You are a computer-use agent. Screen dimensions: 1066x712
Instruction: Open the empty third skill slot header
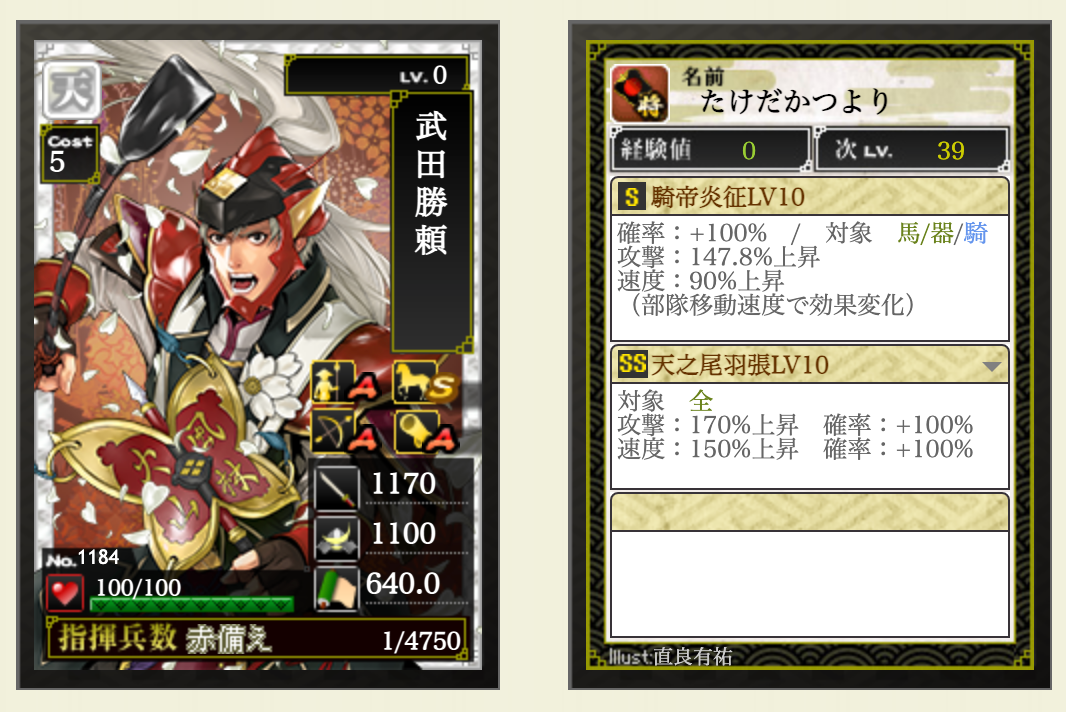click(810, 513)
